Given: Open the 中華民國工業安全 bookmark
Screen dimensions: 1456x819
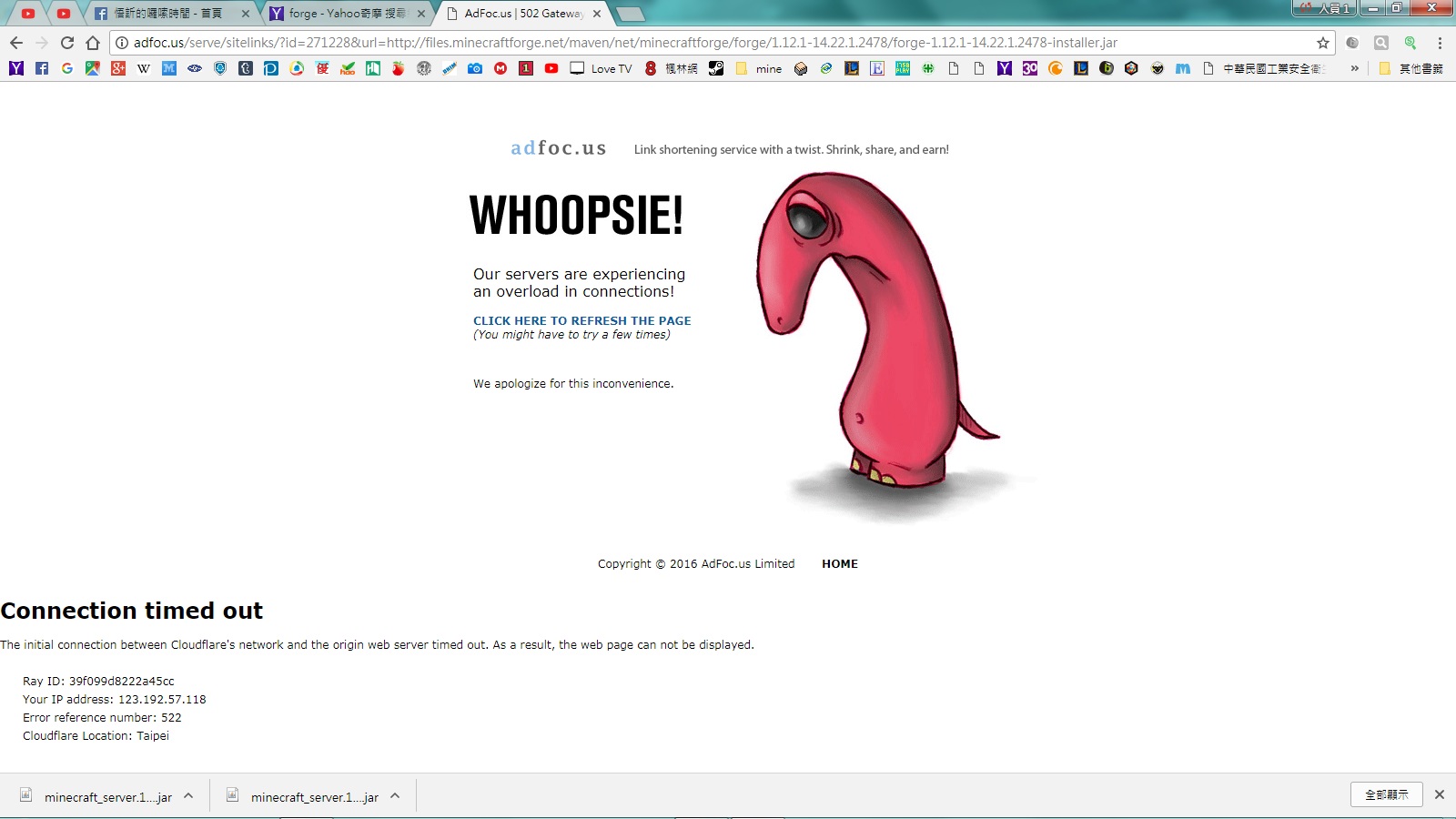Looking at the screenshot, I should tap(1265, 68).
